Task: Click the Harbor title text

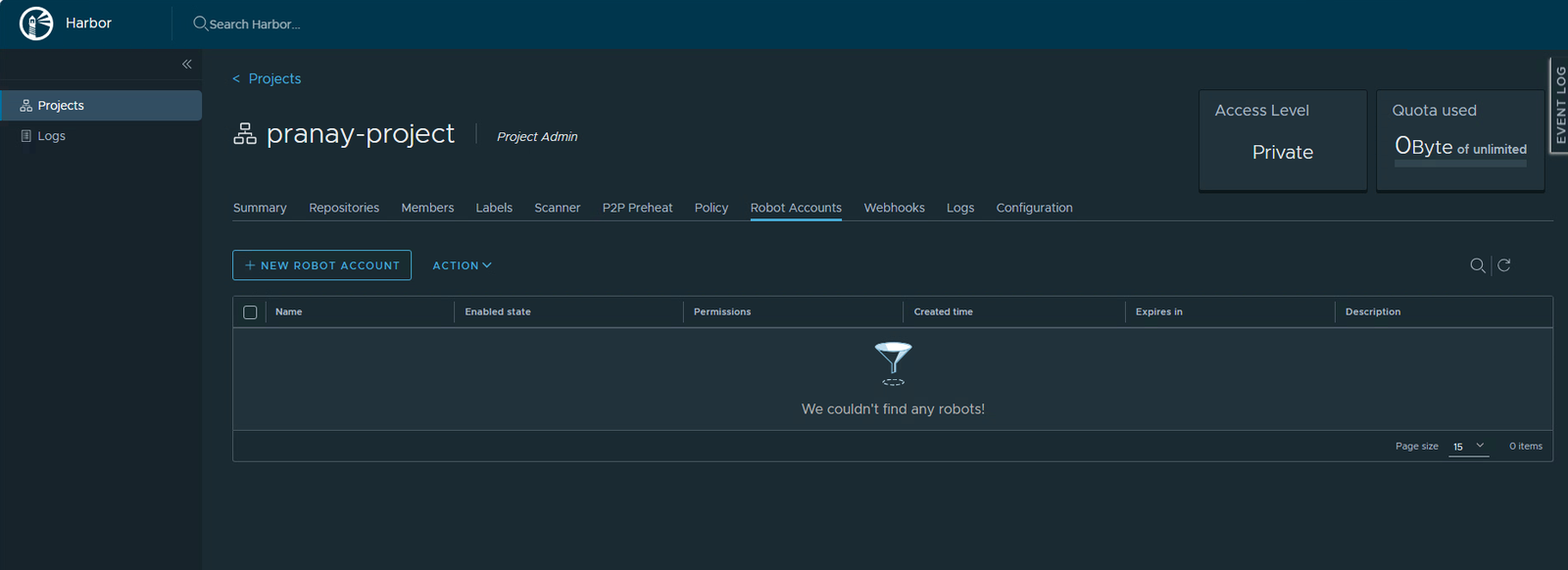Action: pyautogui.click(x=88, y=23)
